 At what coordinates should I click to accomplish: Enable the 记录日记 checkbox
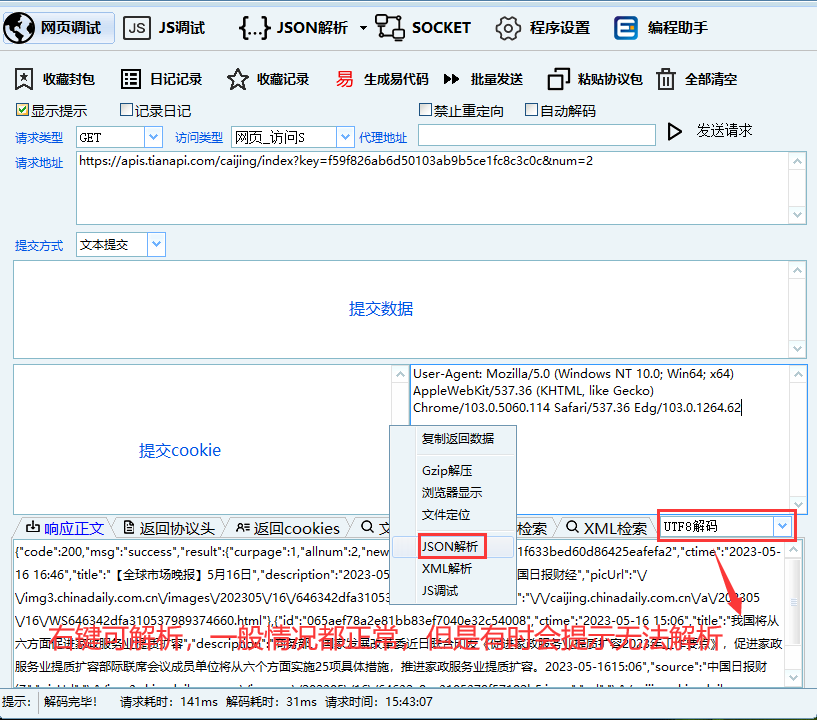click(126, 110)
